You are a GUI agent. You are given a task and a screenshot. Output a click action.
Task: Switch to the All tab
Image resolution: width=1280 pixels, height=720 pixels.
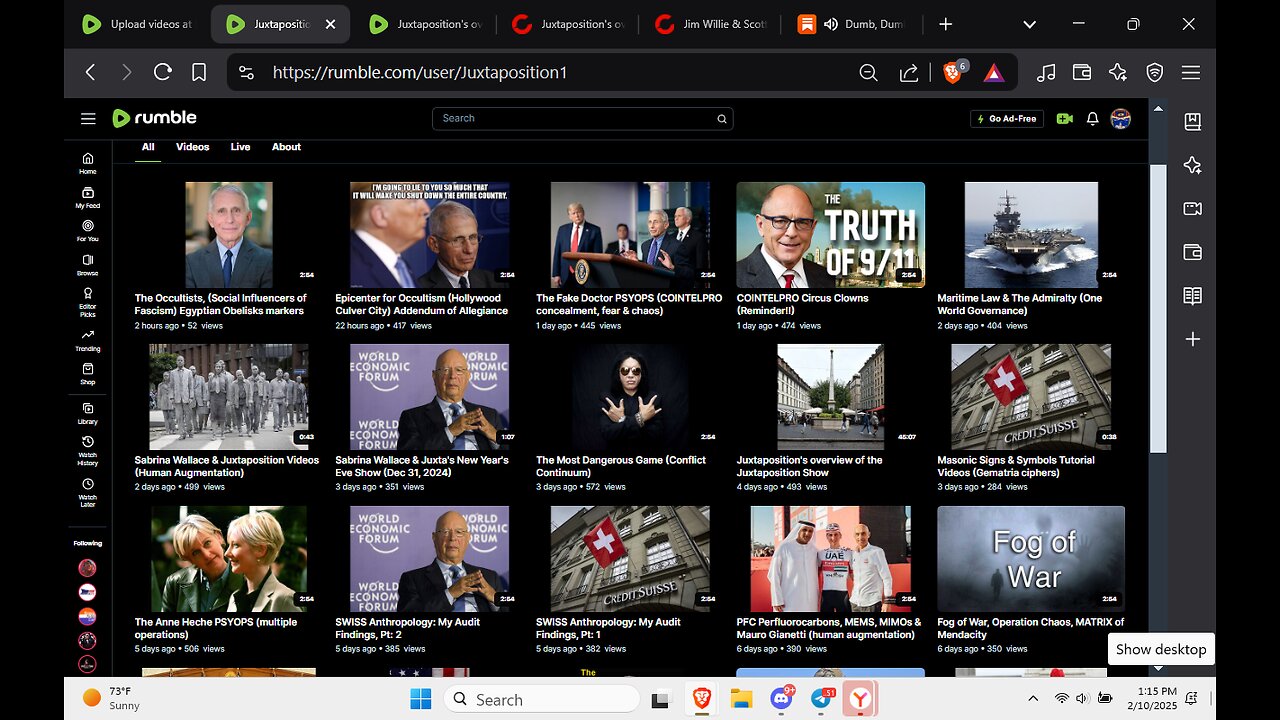click(x=148, y=147)
